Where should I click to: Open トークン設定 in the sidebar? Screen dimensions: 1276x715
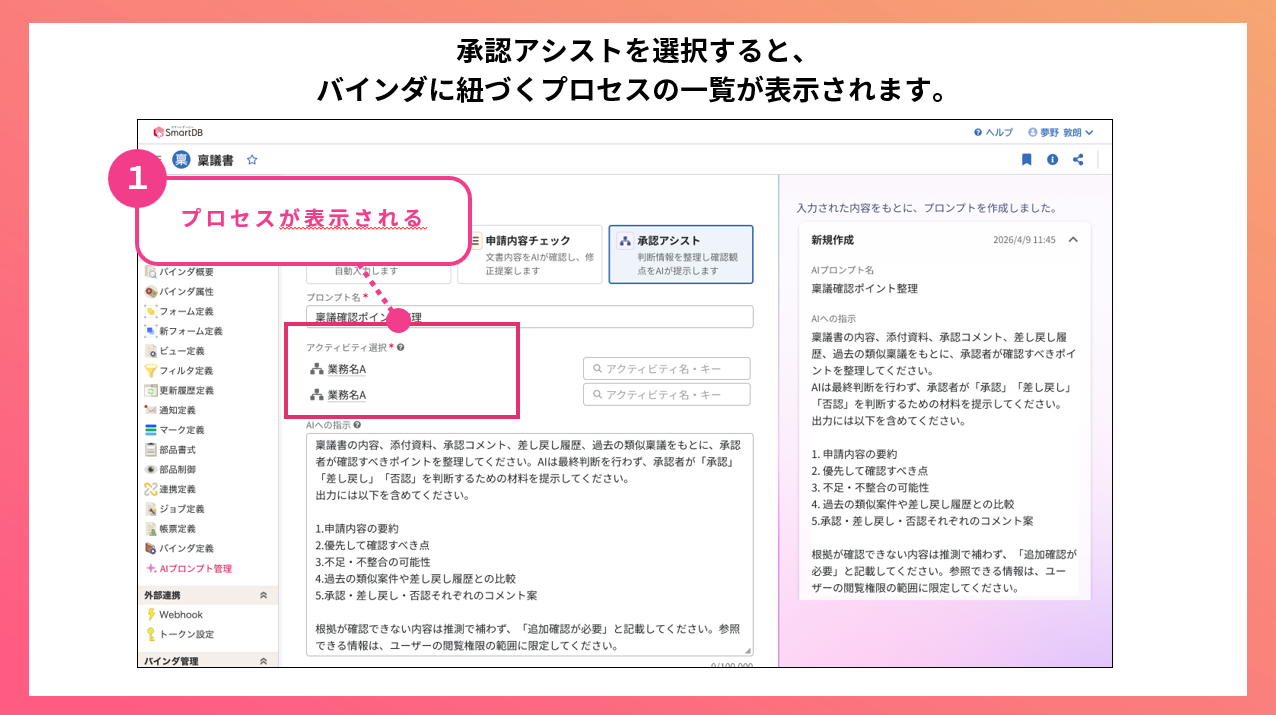[180, 635]
